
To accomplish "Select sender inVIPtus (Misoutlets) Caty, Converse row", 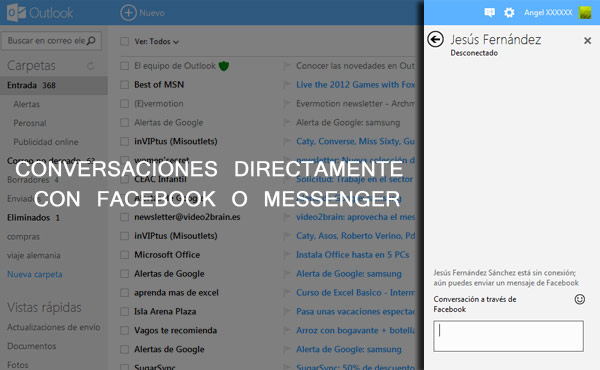I will point(176,142).
